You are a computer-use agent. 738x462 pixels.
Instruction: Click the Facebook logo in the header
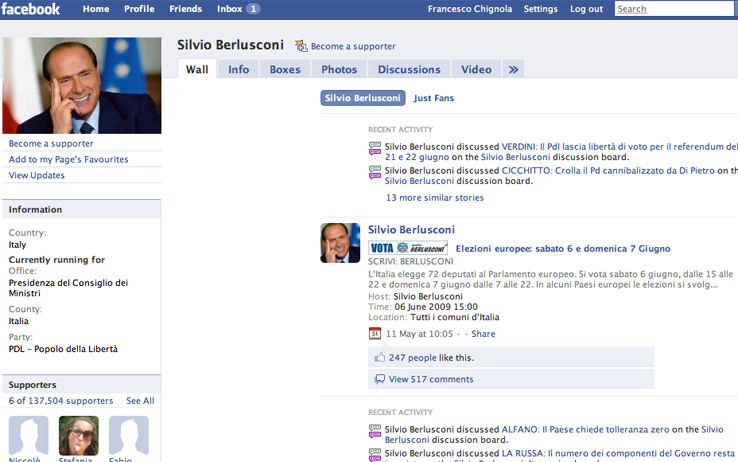(31, 9)
